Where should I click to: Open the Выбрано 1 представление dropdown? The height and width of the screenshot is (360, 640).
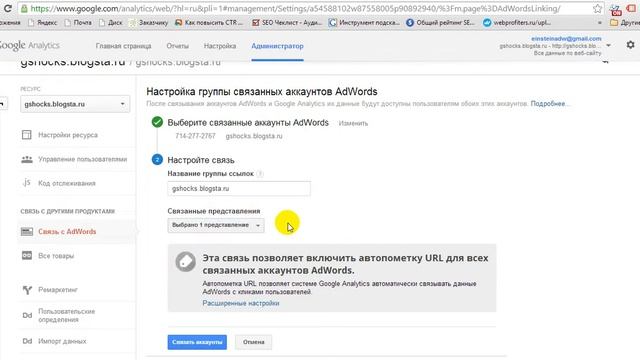[x=216, y=225]
